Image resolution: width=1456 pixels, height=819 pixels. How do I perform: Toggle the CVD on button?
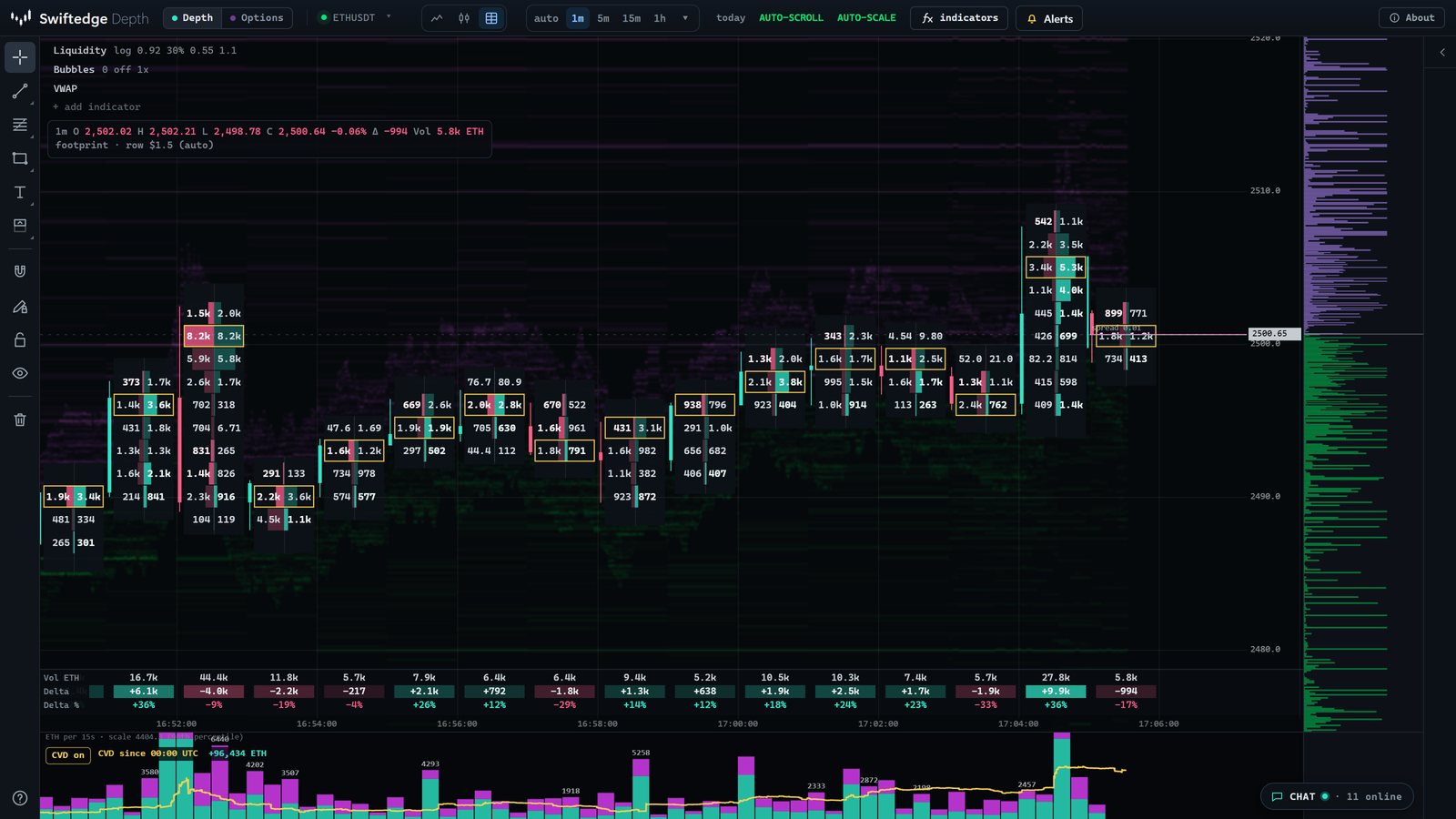tap(68, 755)
